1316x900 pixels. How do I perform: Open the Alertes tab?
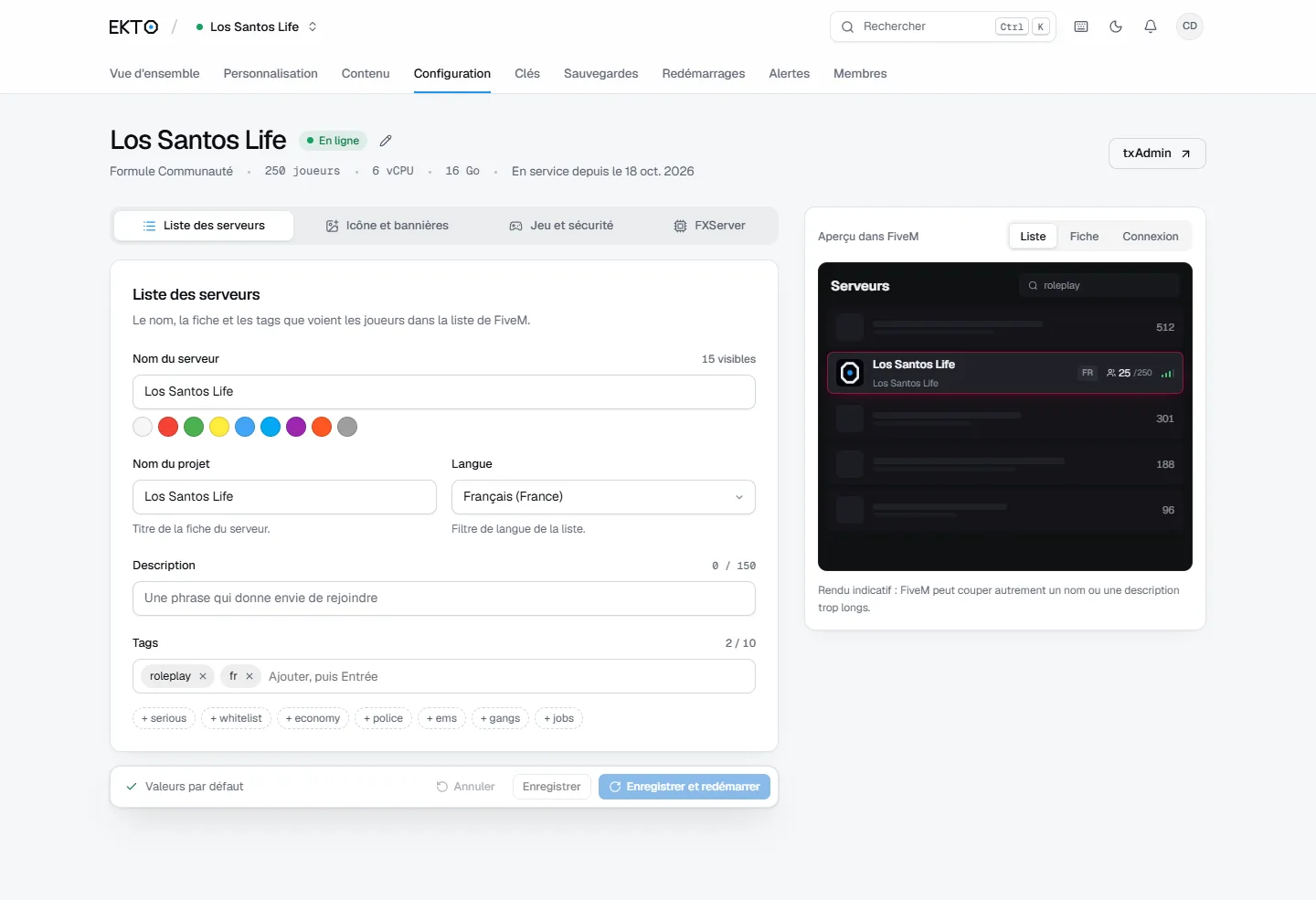coord(790,74)
